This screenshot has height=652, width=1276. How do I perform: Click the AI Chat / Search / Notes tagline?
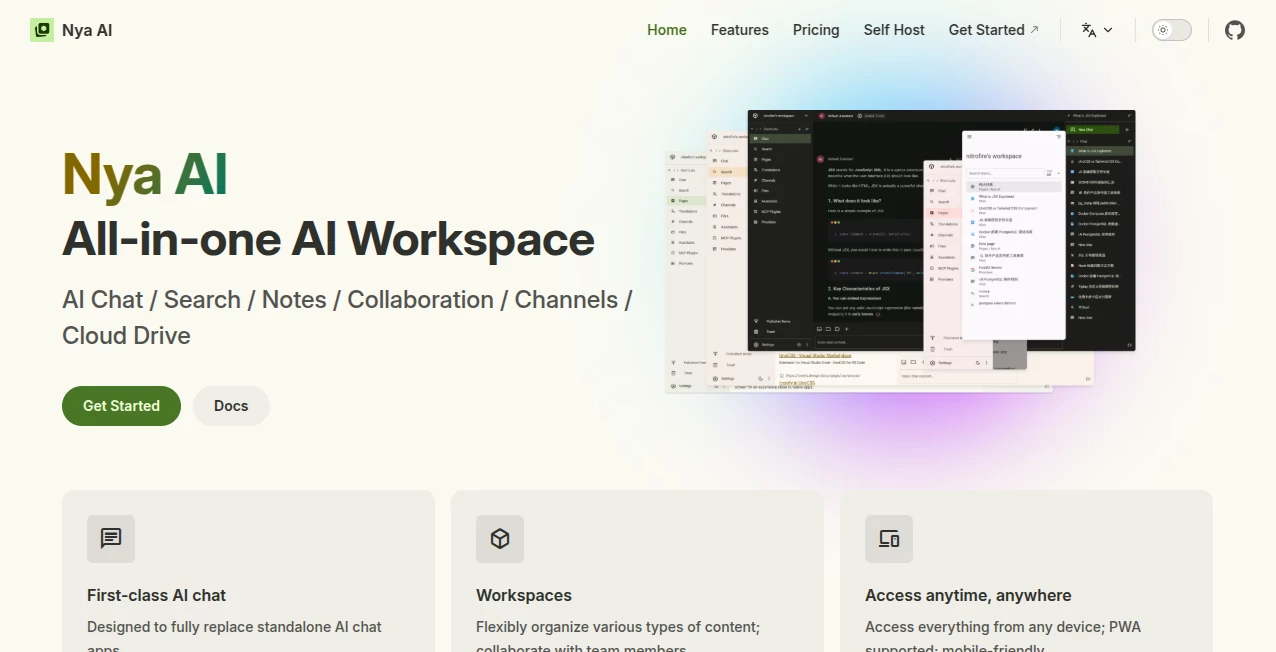(347, 317)
